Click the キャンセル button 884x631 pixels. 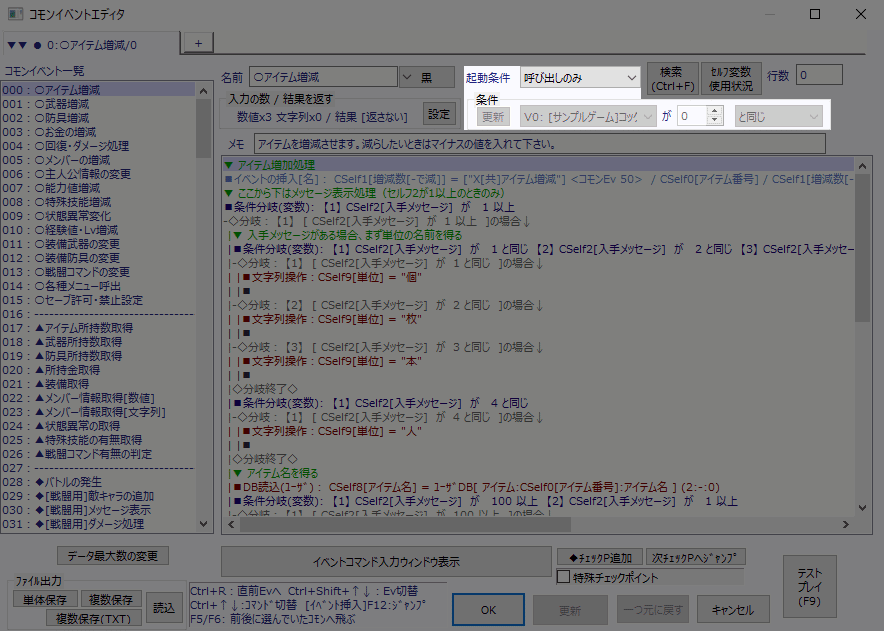click(733, 610)
